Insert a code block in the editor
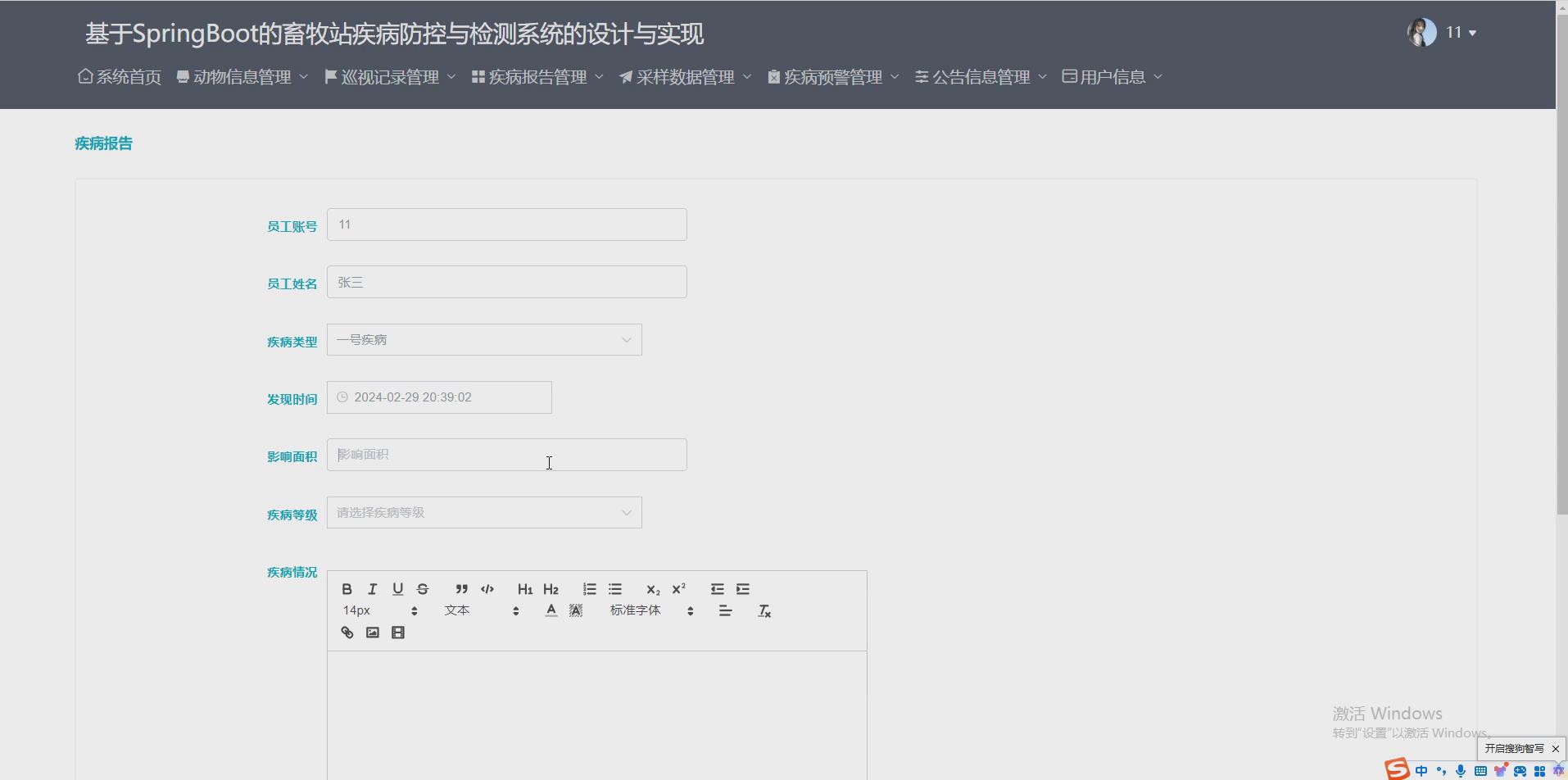The height and width of the screenshot is (780, 1568). click(487, 588)
